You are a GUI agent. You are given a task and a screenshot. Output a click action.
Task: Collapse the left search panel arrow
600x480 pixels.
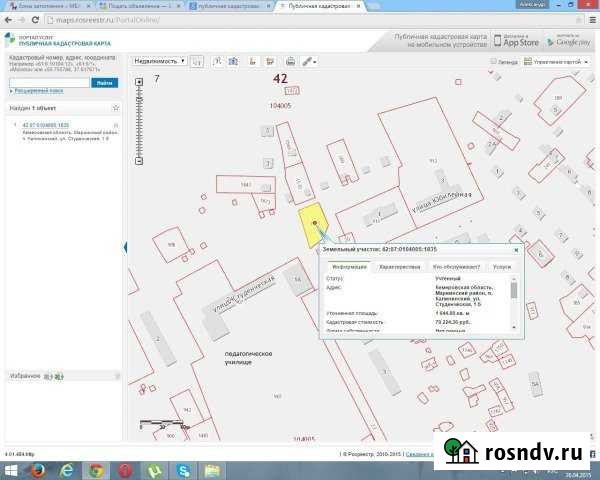point(126,247)
